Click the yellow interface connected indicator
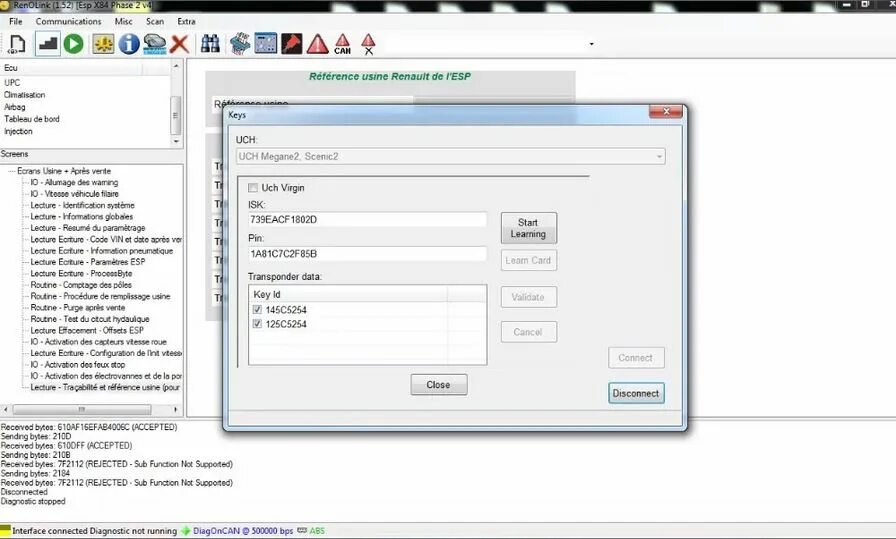Image resolution: width=896 pixels, height=539 pixels. click(x=5, y=530)
